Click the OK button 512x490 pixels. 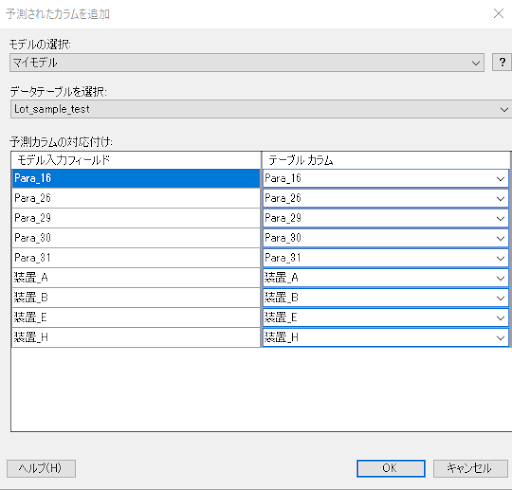click(x=391, y=468)
